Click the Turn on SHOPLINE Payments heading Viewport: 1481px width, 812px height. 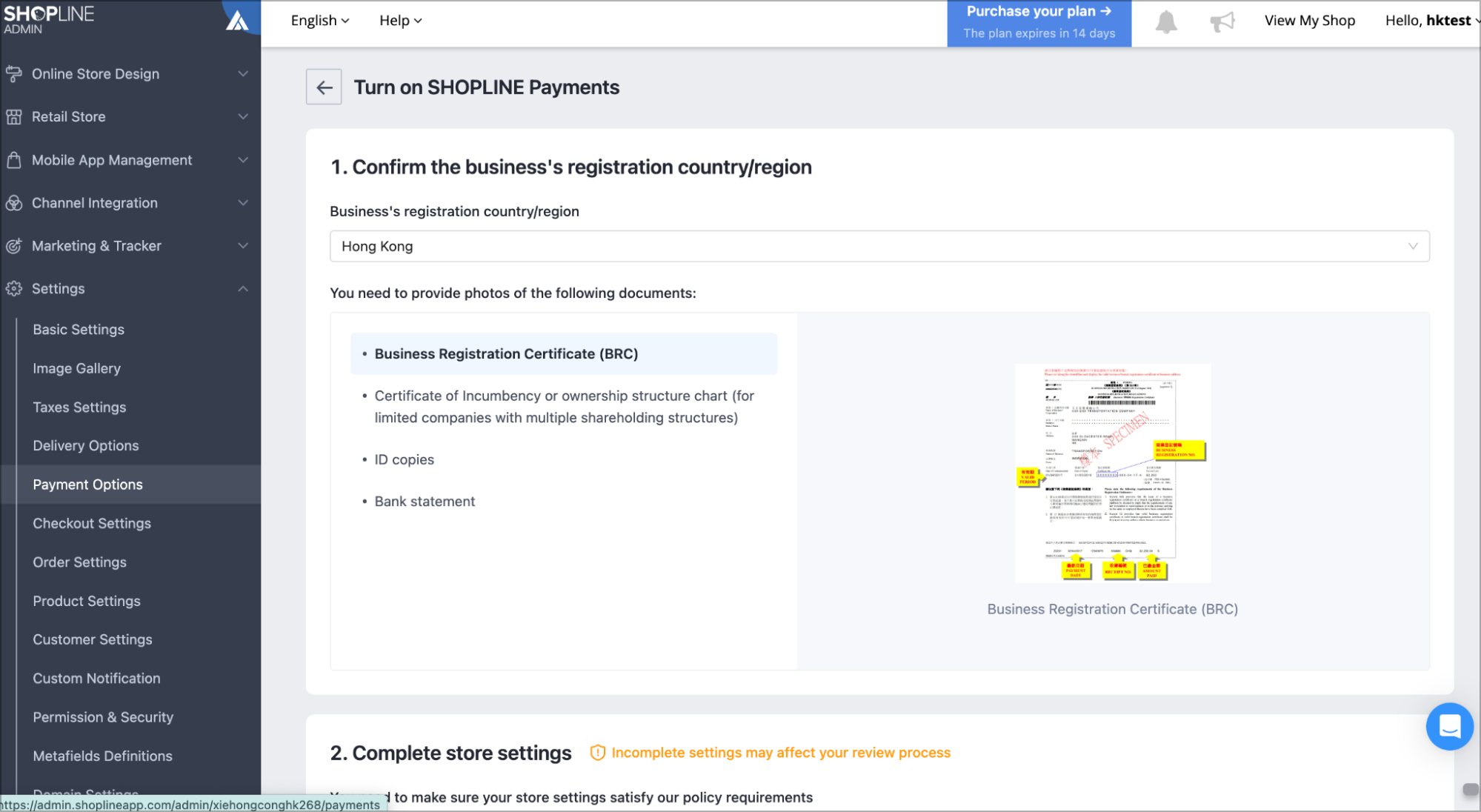(x=486, y=87)
